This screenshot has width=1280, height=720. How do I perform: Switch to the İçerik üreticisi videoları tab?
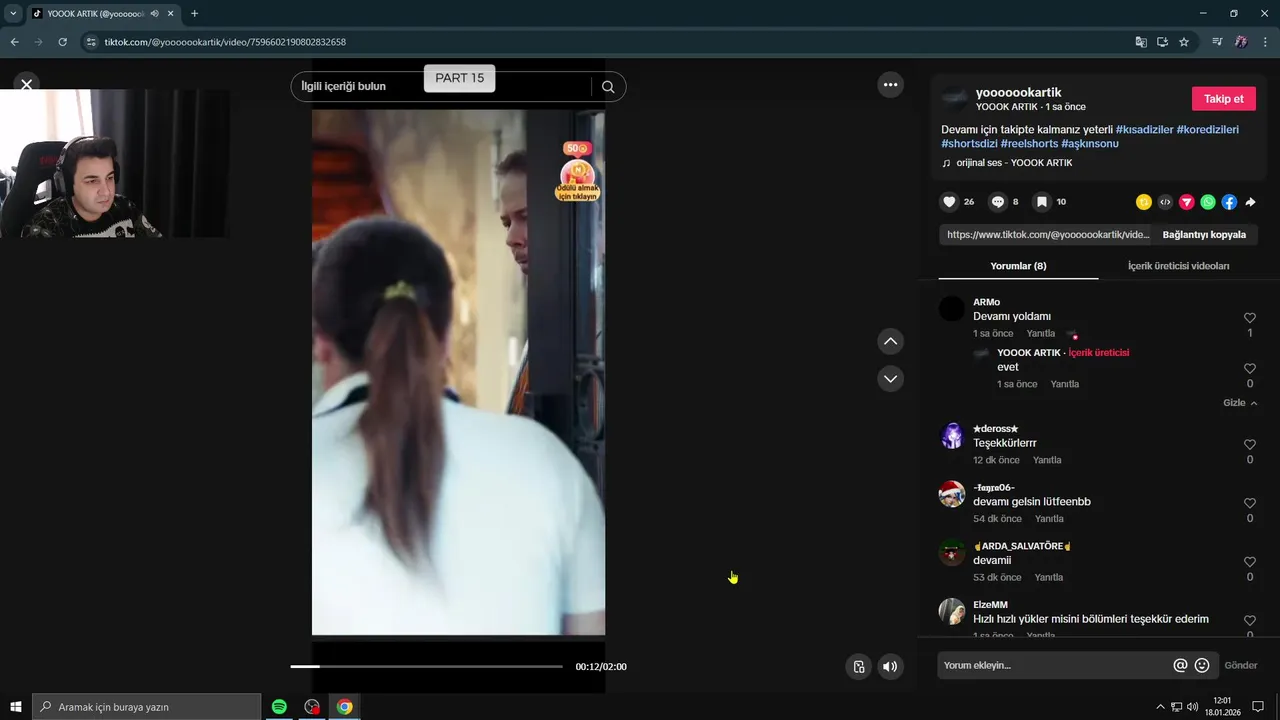coord(1178,266)
